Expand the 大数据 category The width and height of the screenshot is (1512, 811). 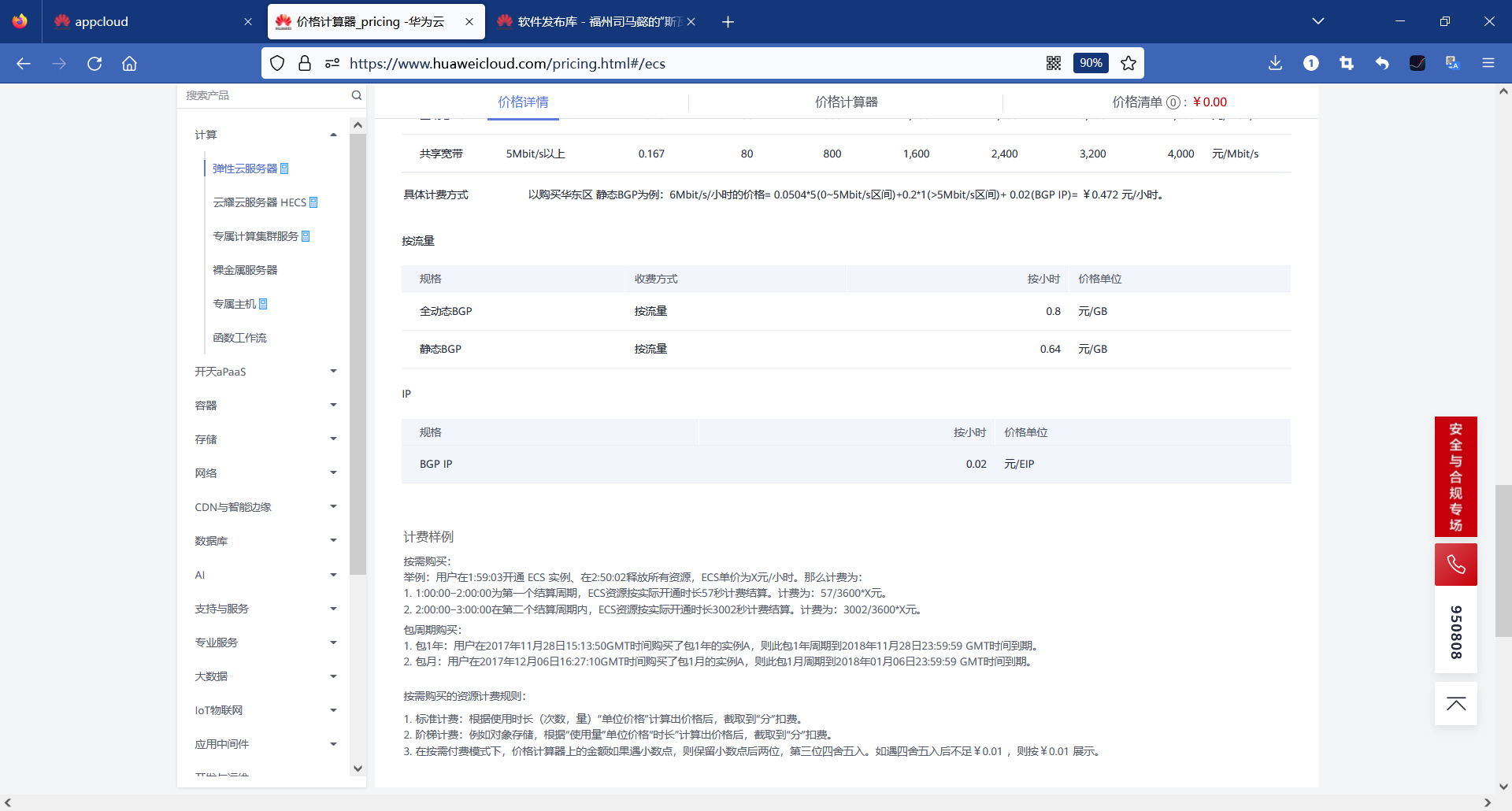tap(333, 676)
